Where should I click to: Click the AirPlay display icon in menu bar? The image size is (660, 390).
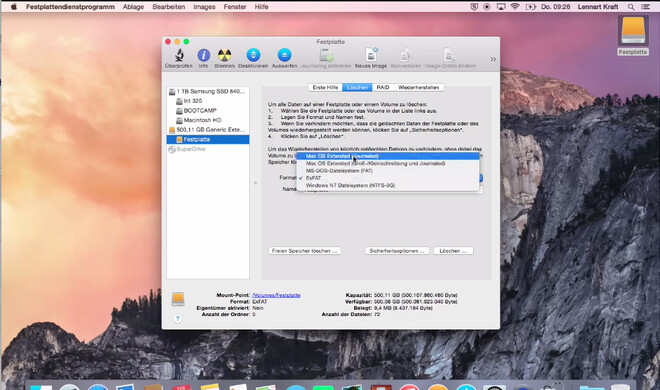click(x=501, y=7)
